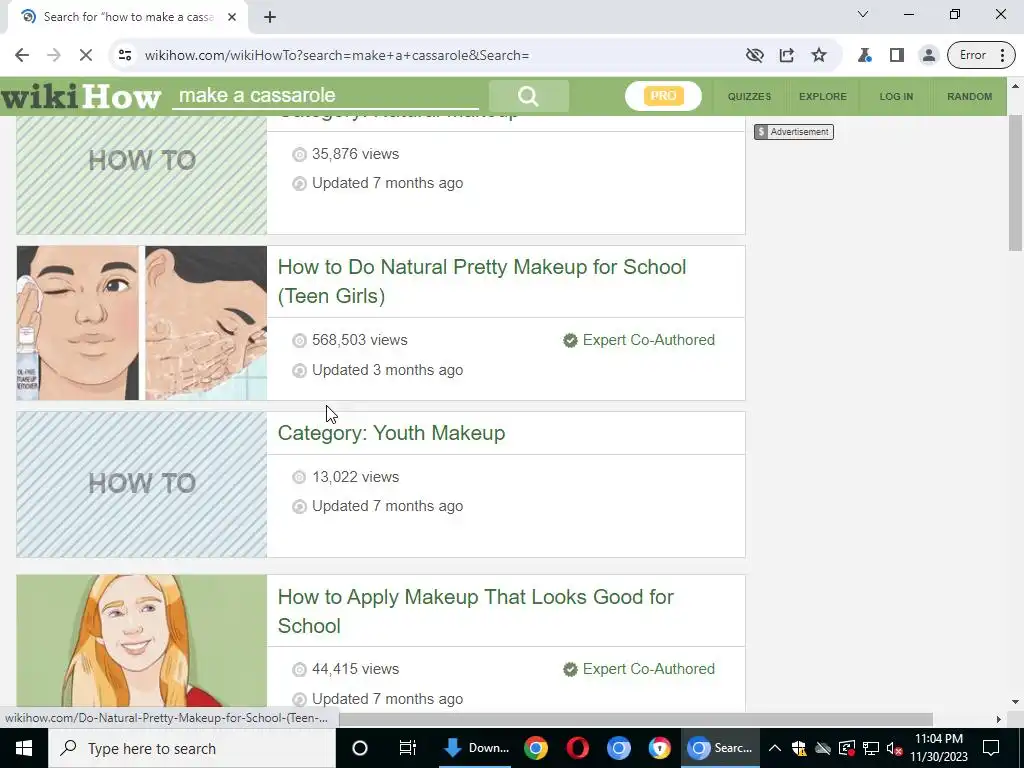Toggle the browser side panel
This screenshot has width=1024, height=768.
coord(897,56)
